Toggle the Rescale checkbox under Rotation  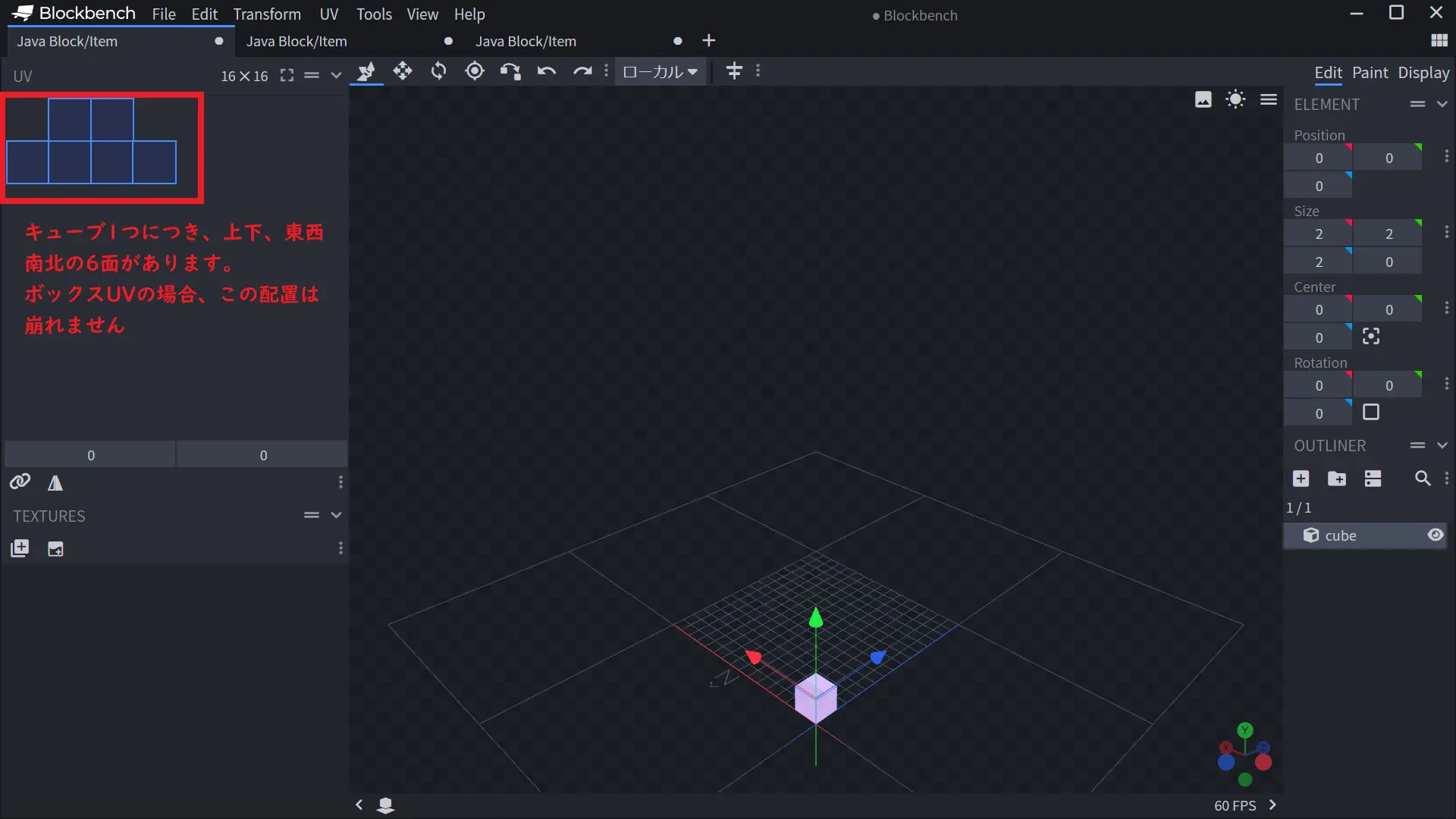coord(1371,413)
